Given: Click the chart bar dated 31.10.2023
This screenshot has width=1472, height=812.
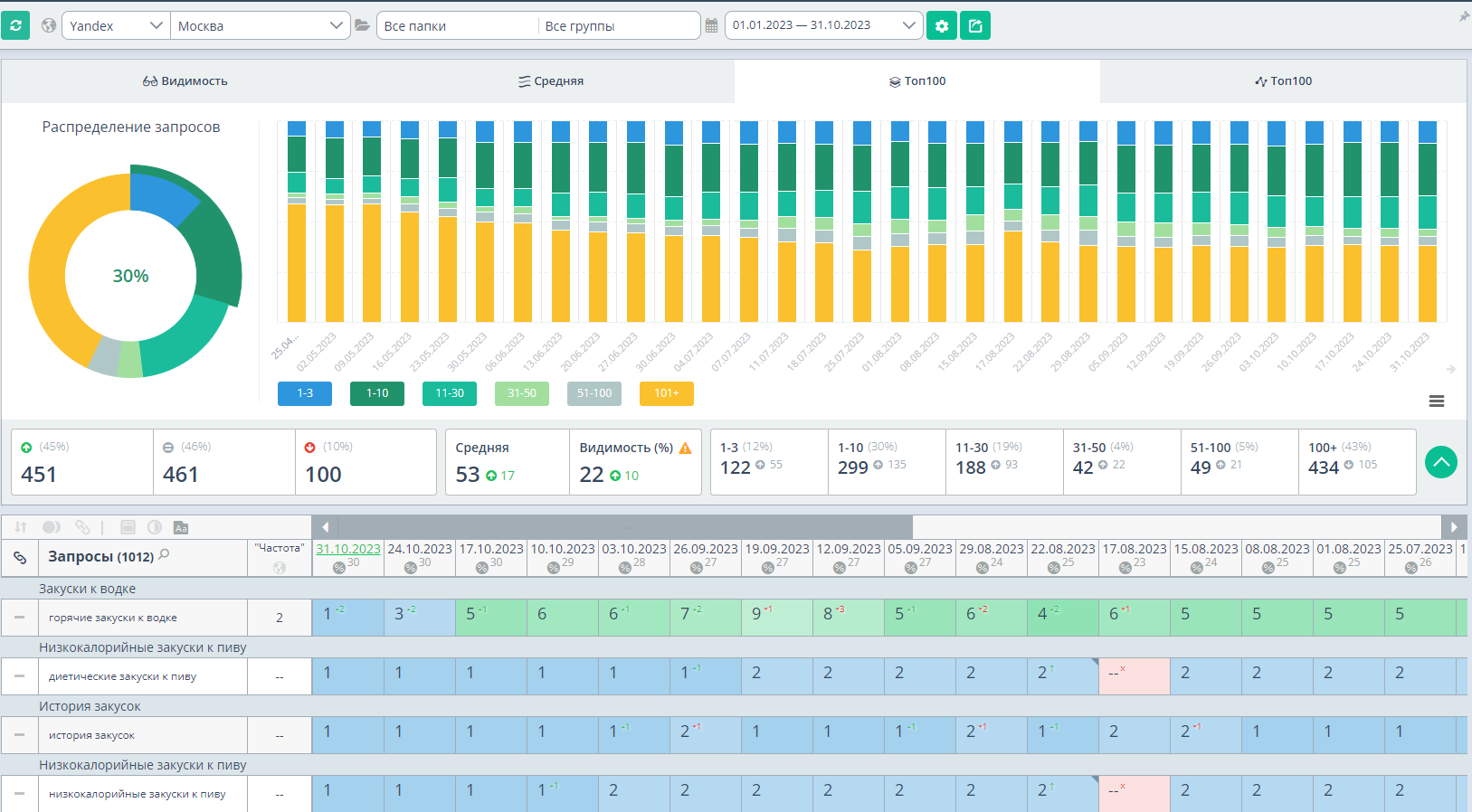Looking at the screenshot, I should [1428, 222].
